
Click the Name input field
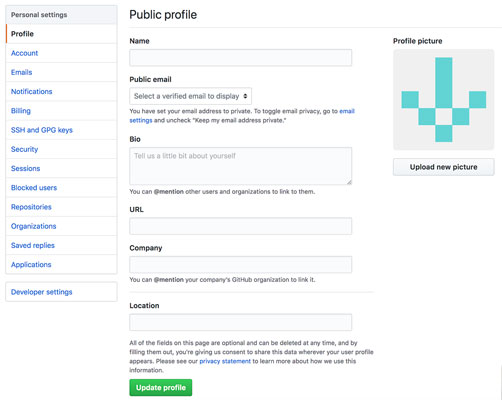(240, 58)
